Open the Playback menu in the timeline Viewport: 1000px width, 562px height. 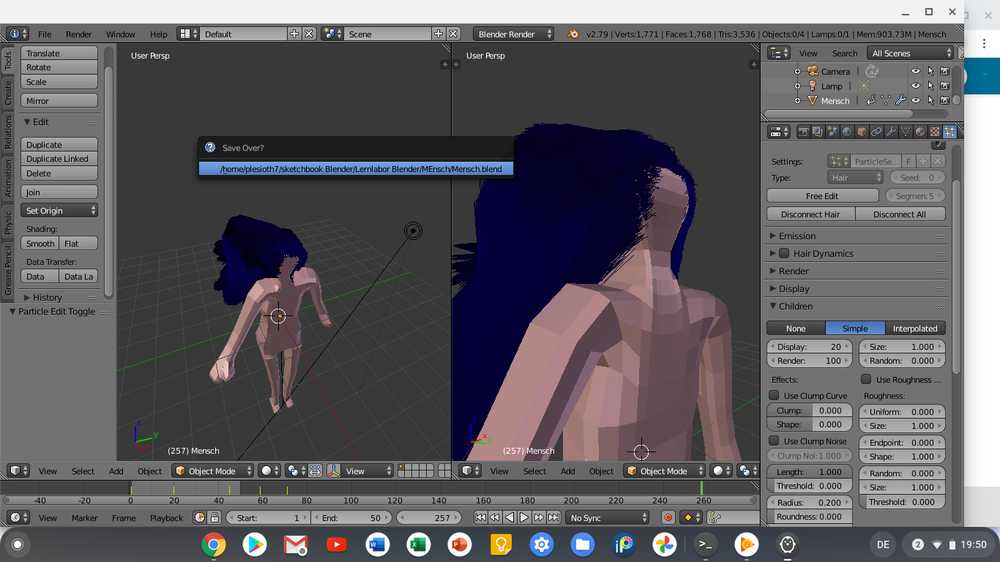pos(166,518)
